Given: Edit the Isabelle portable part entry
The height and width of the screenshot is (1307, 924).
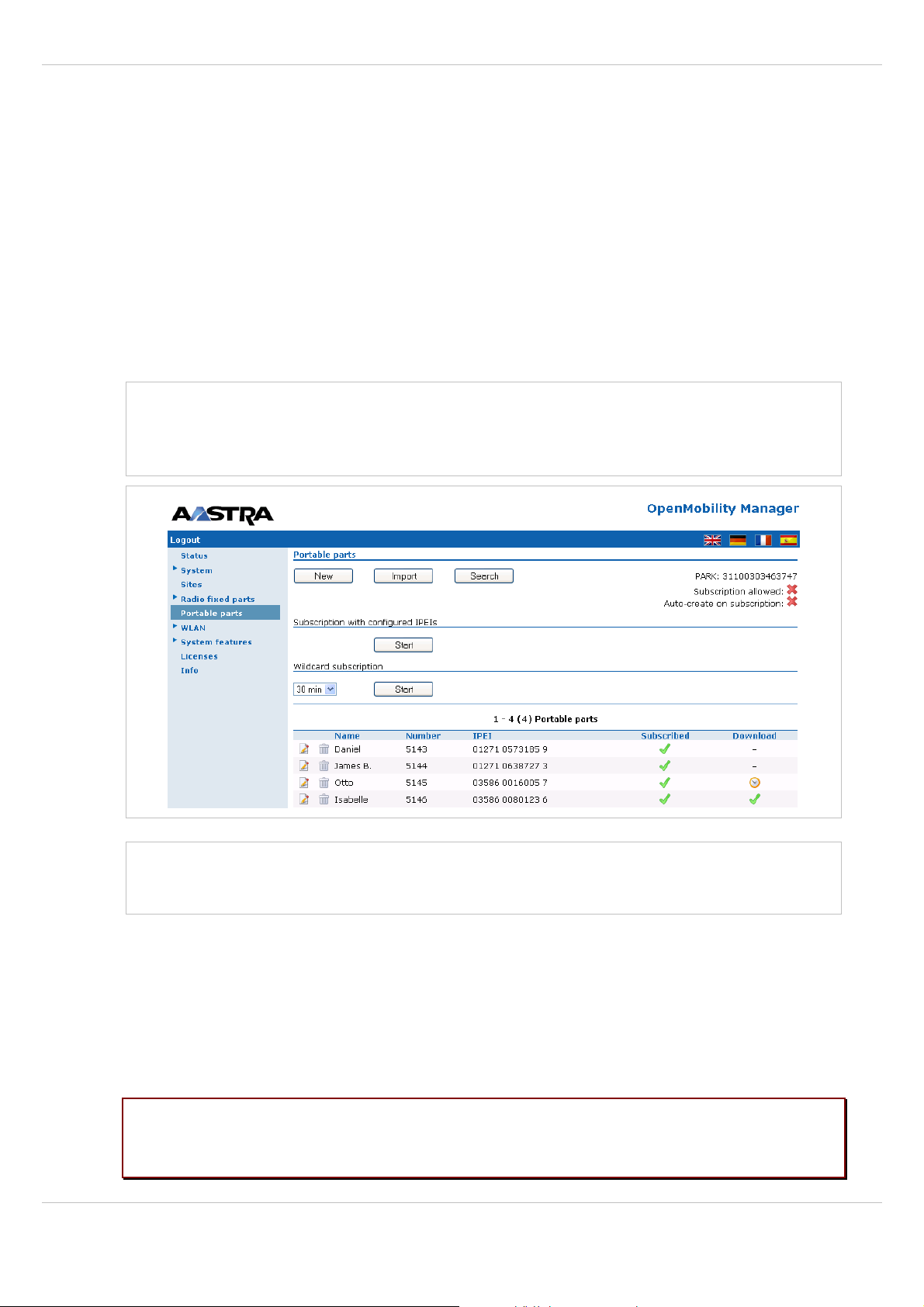Looking at the screenshot, I should 304,799.
